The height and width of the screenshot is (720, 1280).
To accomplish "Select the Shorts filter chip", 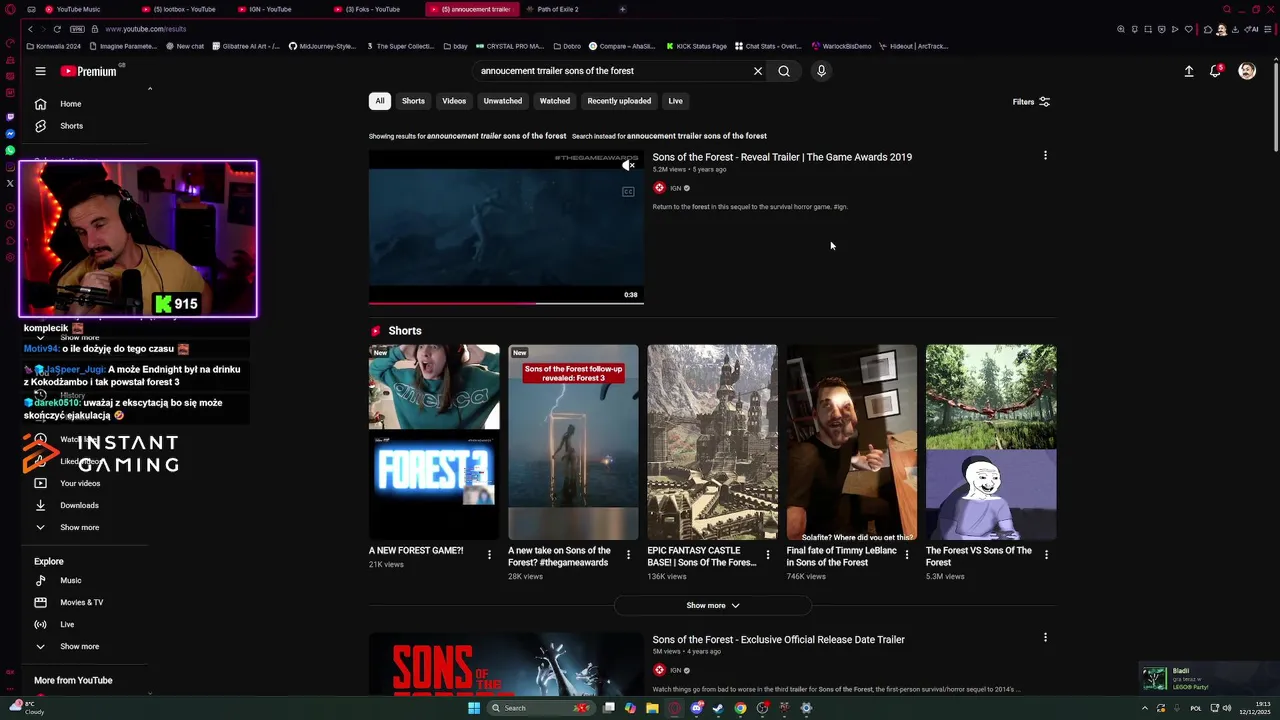I will tap(413, 101).
